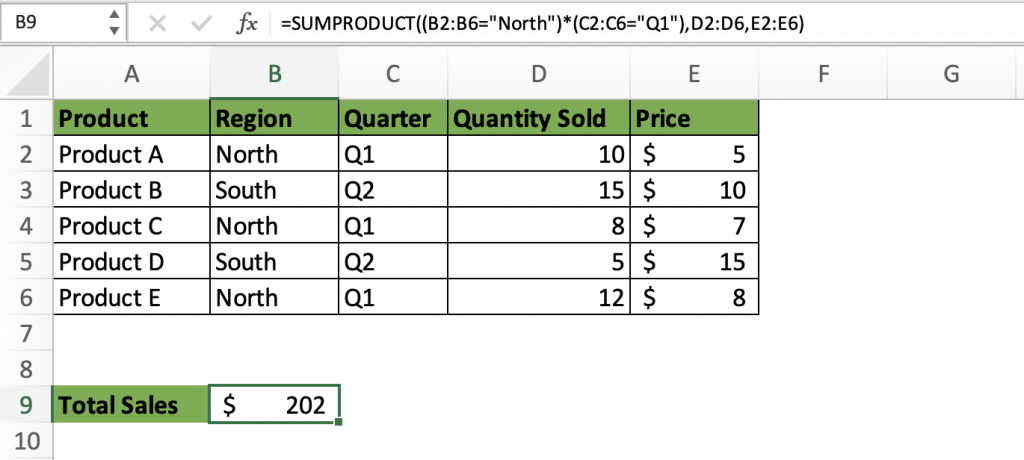Click the South cell in row 5

coord(274,262)
